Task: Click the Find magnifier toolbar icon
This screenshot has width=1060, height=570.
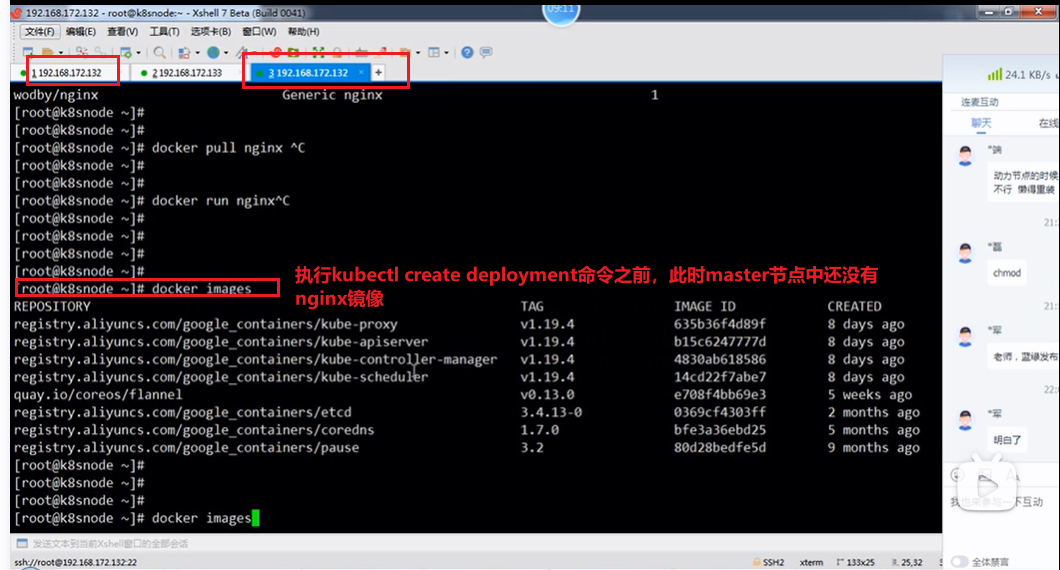Action: click(160, 52)
